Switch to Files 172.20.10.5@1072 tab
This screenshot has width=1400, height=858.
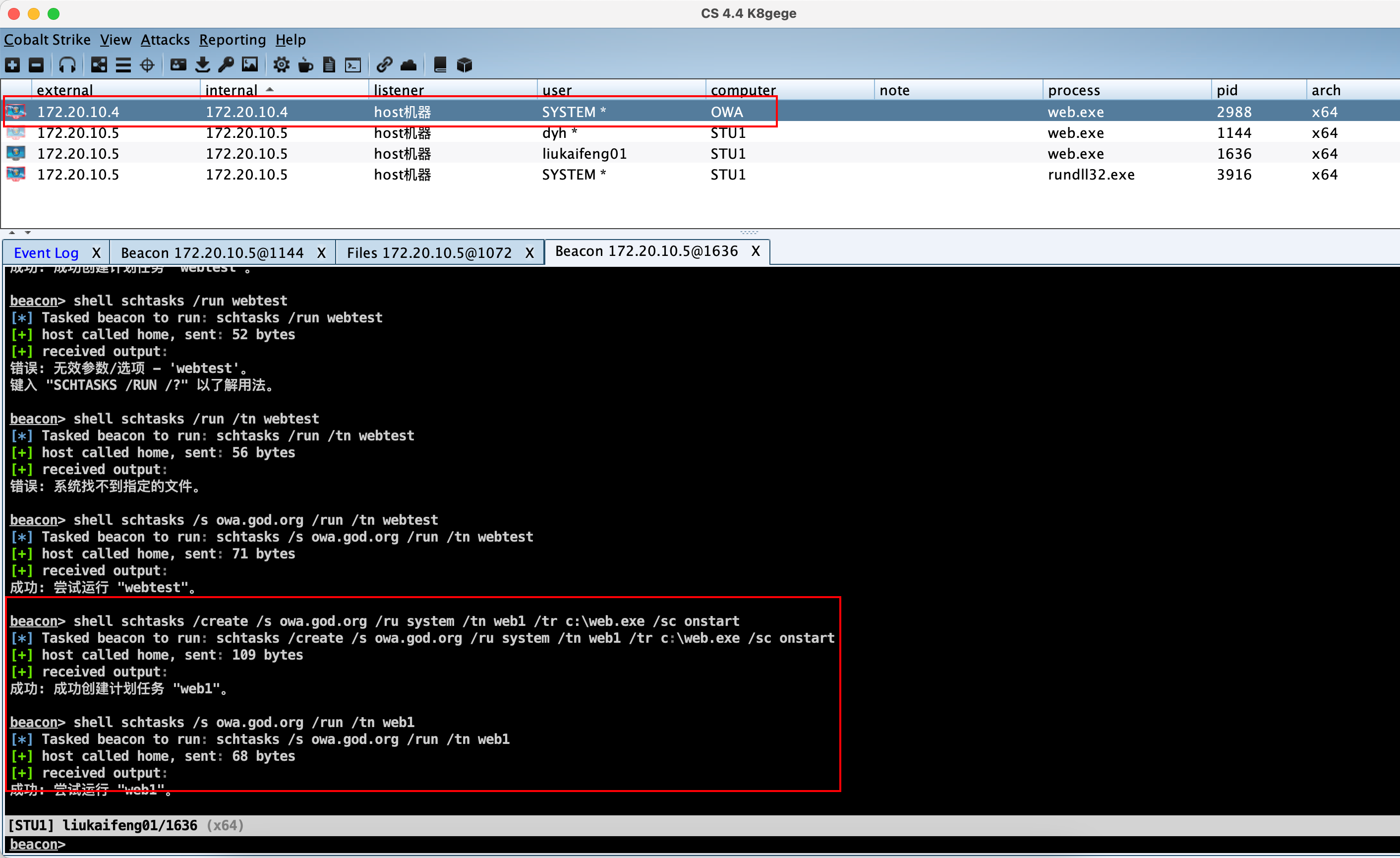coord(429,253)
